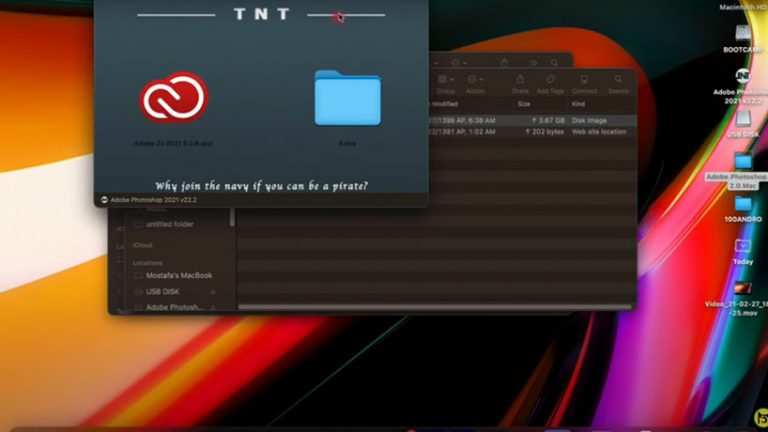Open the Action dropdown in Finder toolbar
Screen dimensions: 768x432
[x=475, y=80]
